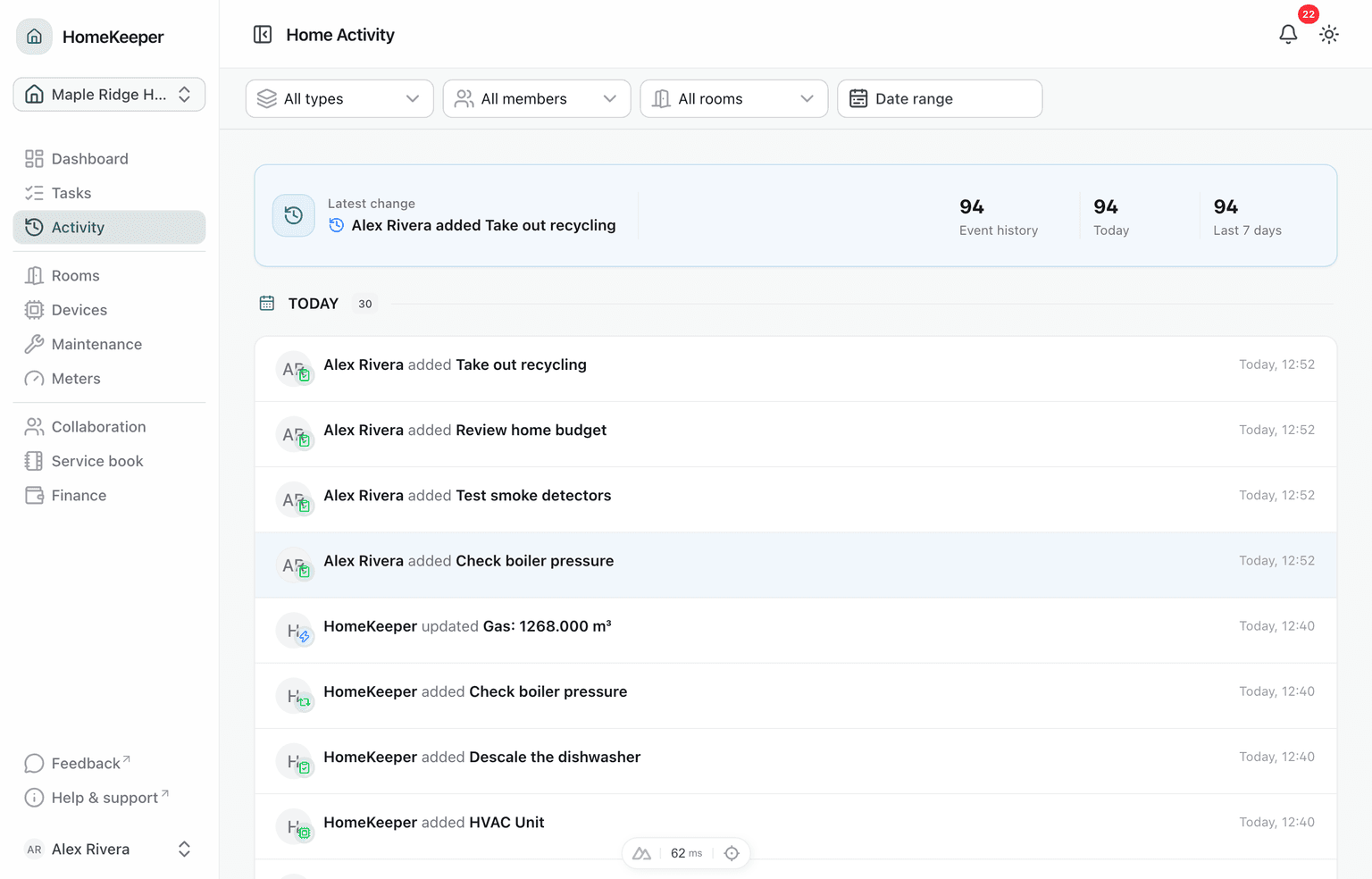Image resolution: width=1372 pixels, height=879 pixels.
Task: Click the Dashboard grid icon
Action: pyautogui.click(x=34, y=159)
